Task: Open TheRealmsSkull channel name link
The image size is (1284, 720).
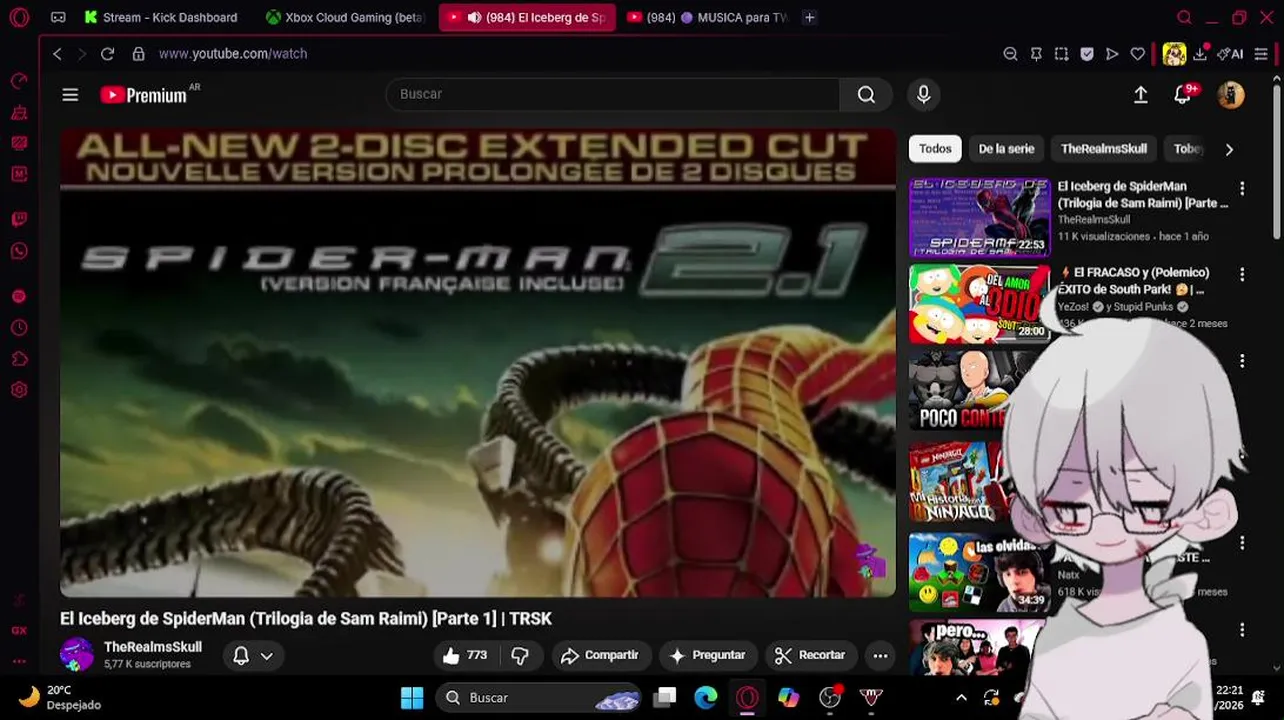Action: (153, 647)
